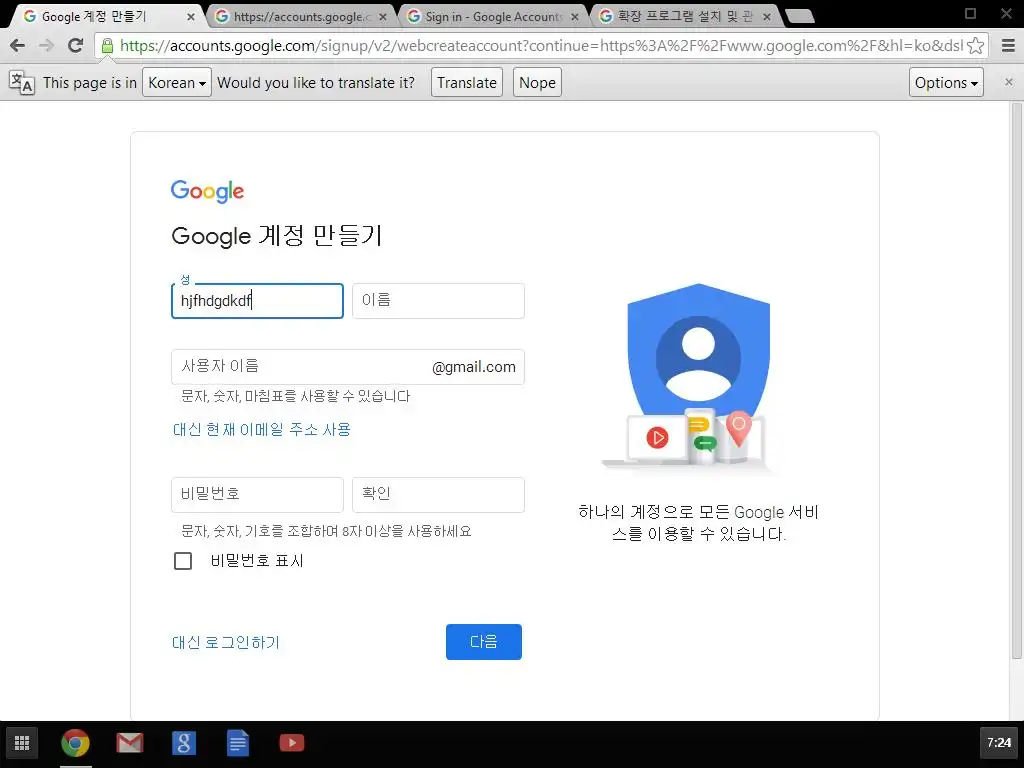
Task: Focus the '성' field containing hjfhdgdkdf
Action: (257, 301)
